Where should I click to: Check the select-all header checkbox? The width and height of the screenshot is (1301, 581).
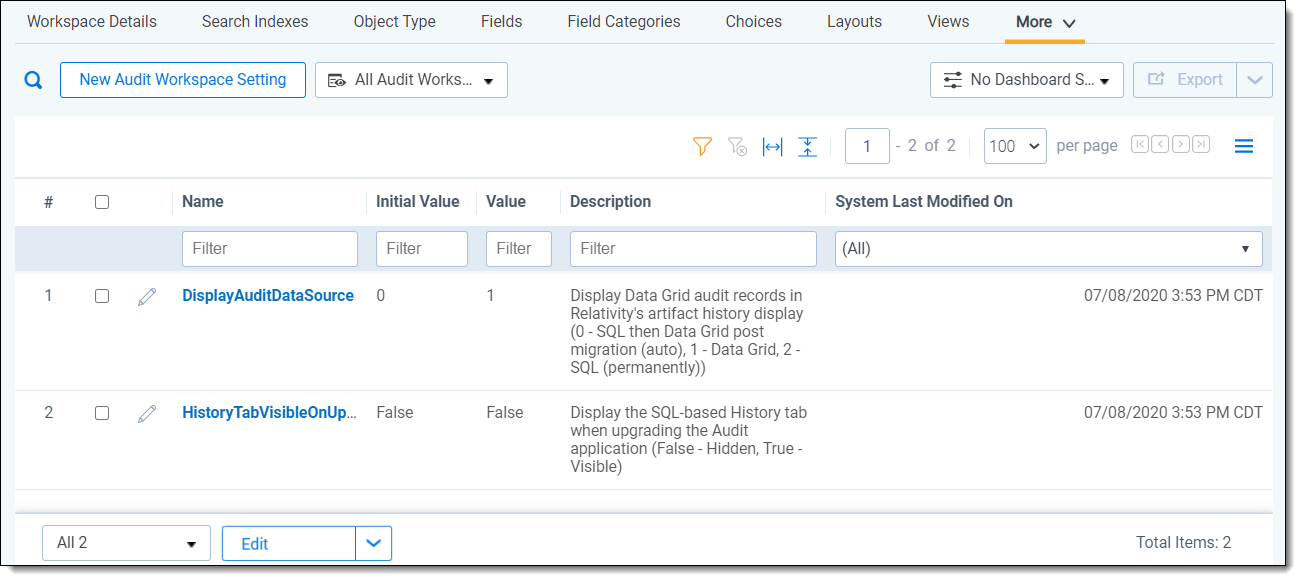(101, 202)
